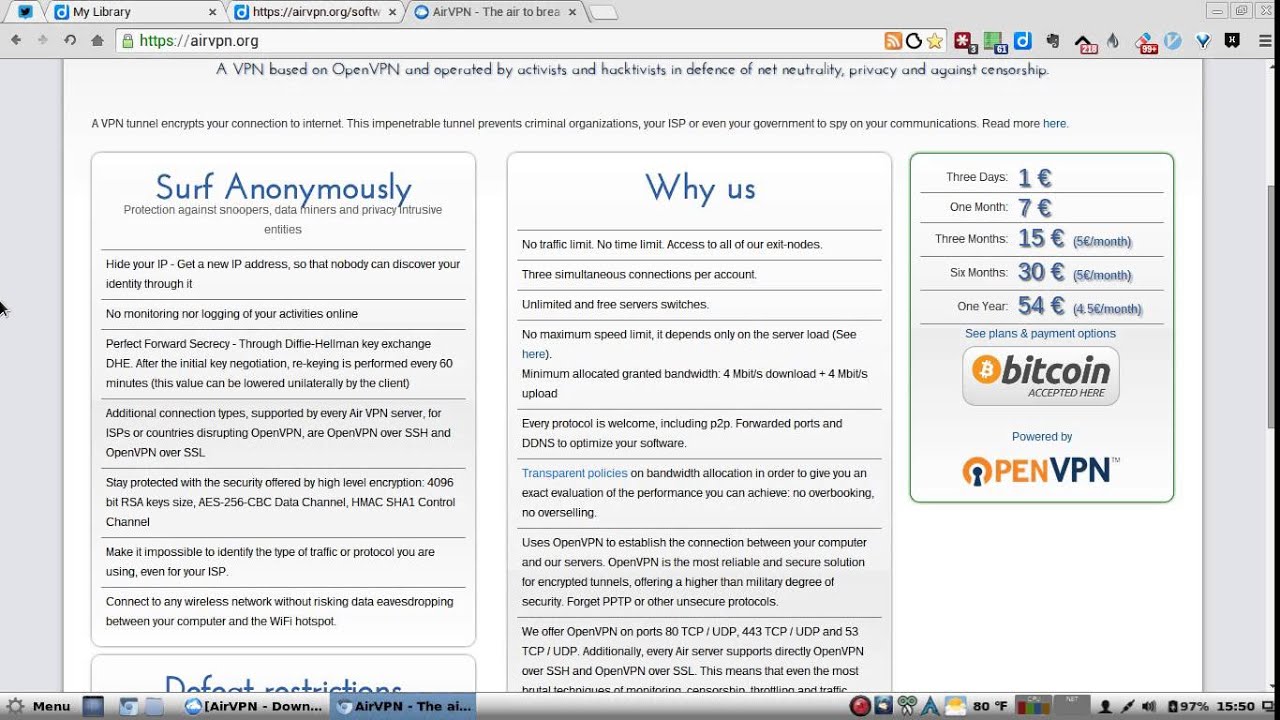Click the red record icon in system tray
This screenshot has height=720, width=1280.
(x=860, y=706)
